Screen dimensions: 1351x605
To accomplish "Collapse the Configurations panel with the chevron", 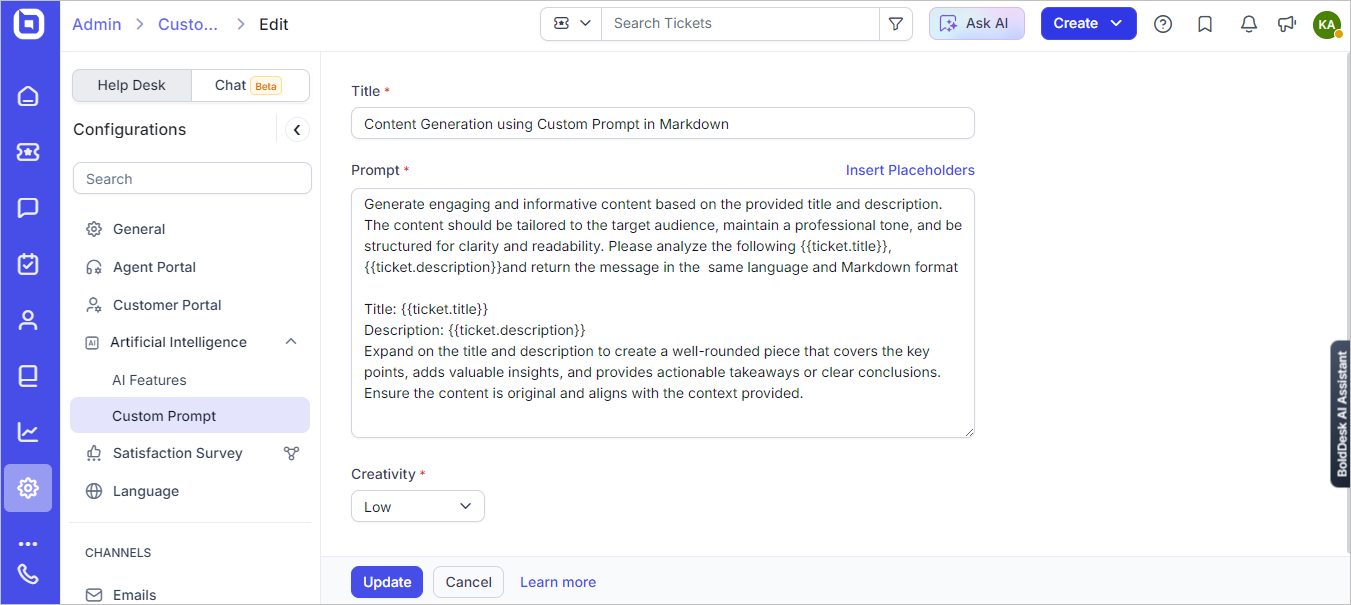I will pyautogui.click(x=297, y=130).
